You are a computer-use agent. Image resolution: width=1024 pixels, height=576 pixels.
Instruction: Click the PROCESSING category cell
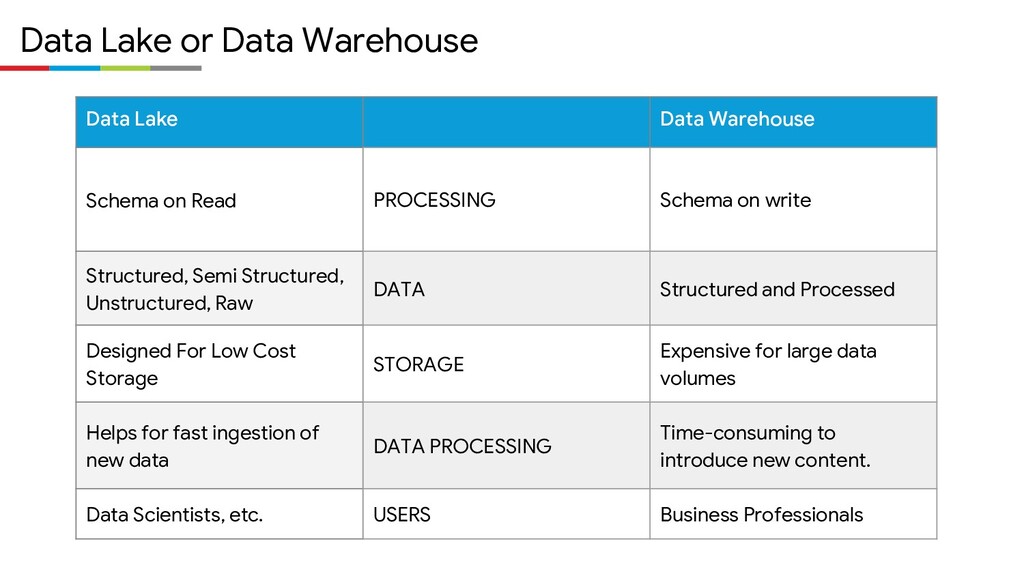[x=506, y=200]
